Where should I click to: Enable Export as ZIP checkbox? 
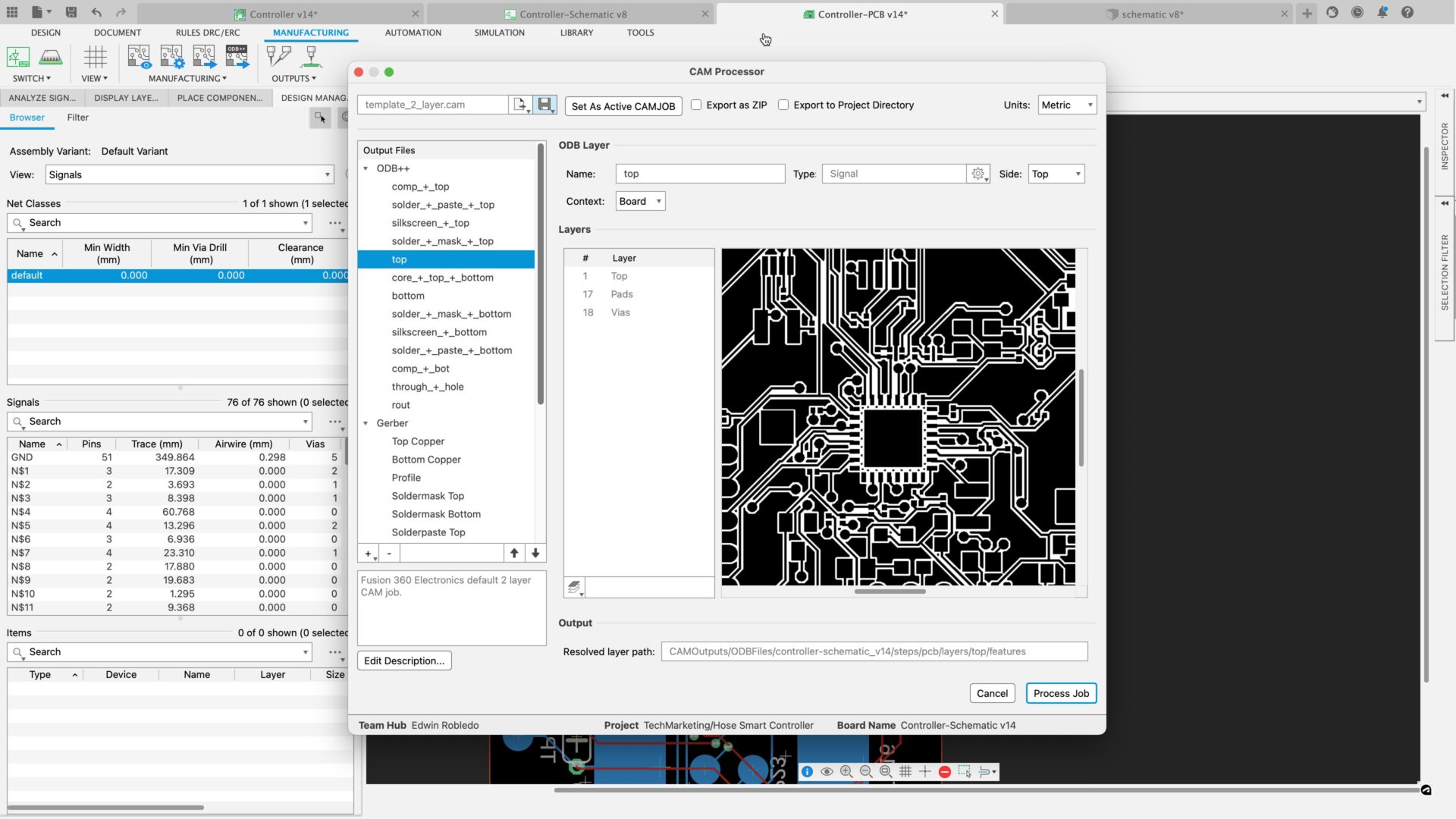point(696,105)
